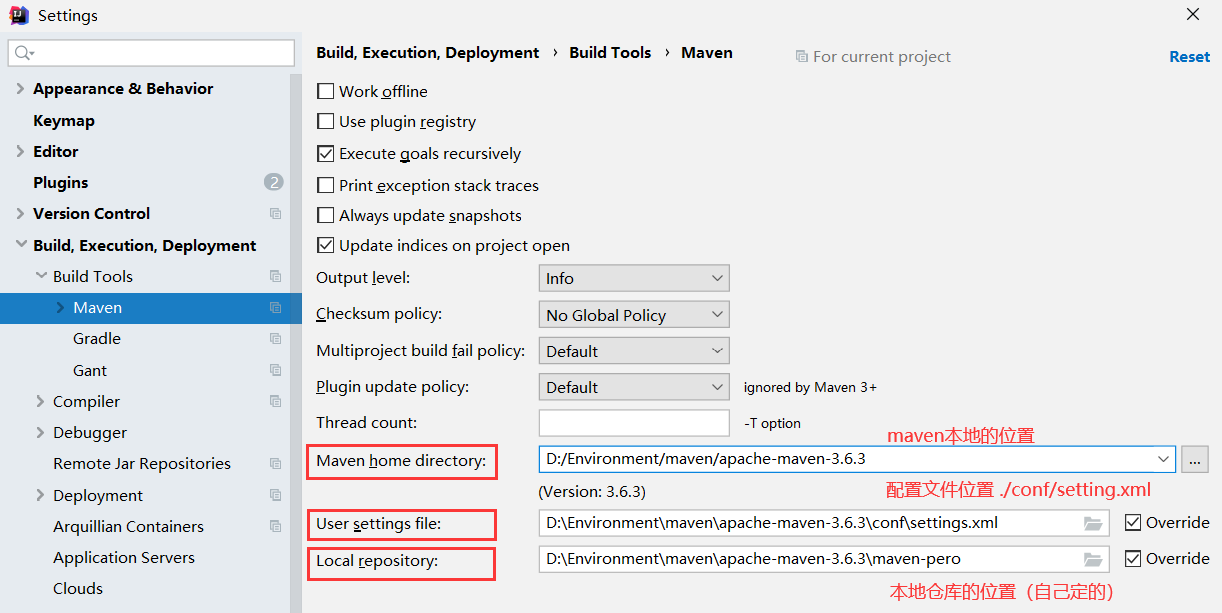Click the (Version: 3.6.3) text
Viewport: 1222px width, 613px height.
(592, 493)
